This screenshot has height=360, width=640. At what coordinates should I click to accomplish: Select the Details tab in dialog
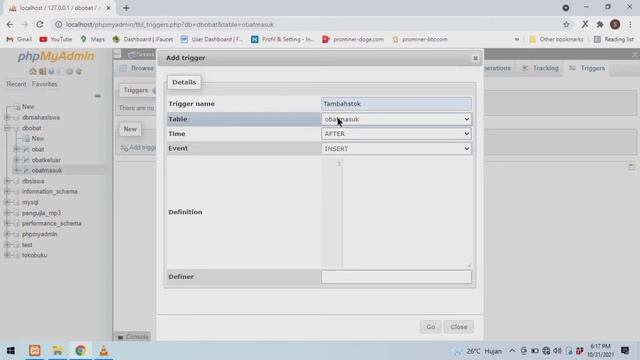pyautogui.click(x=184, y=82)
